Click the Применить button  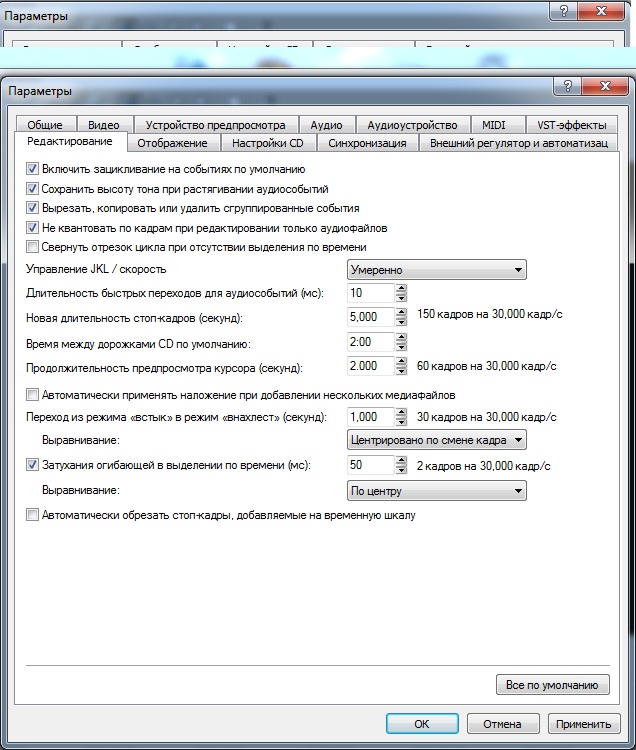click(x=583, y=724)
